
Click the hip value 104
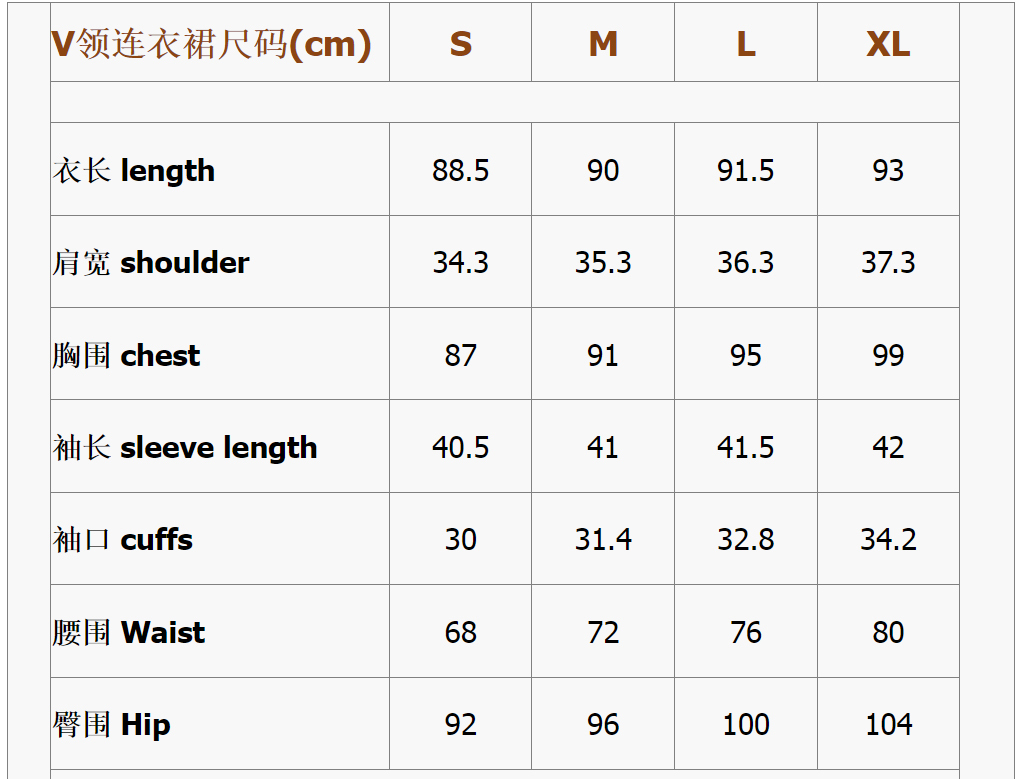pos(888,725)
